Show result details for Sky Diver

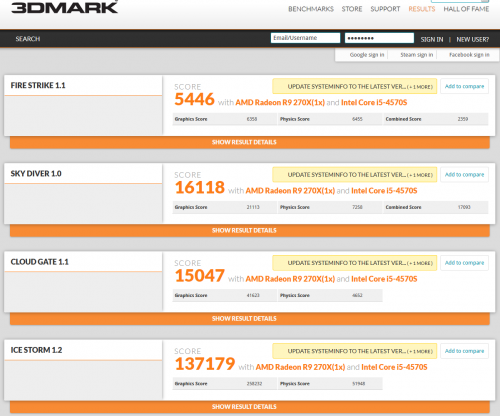[x=250, y=231]
